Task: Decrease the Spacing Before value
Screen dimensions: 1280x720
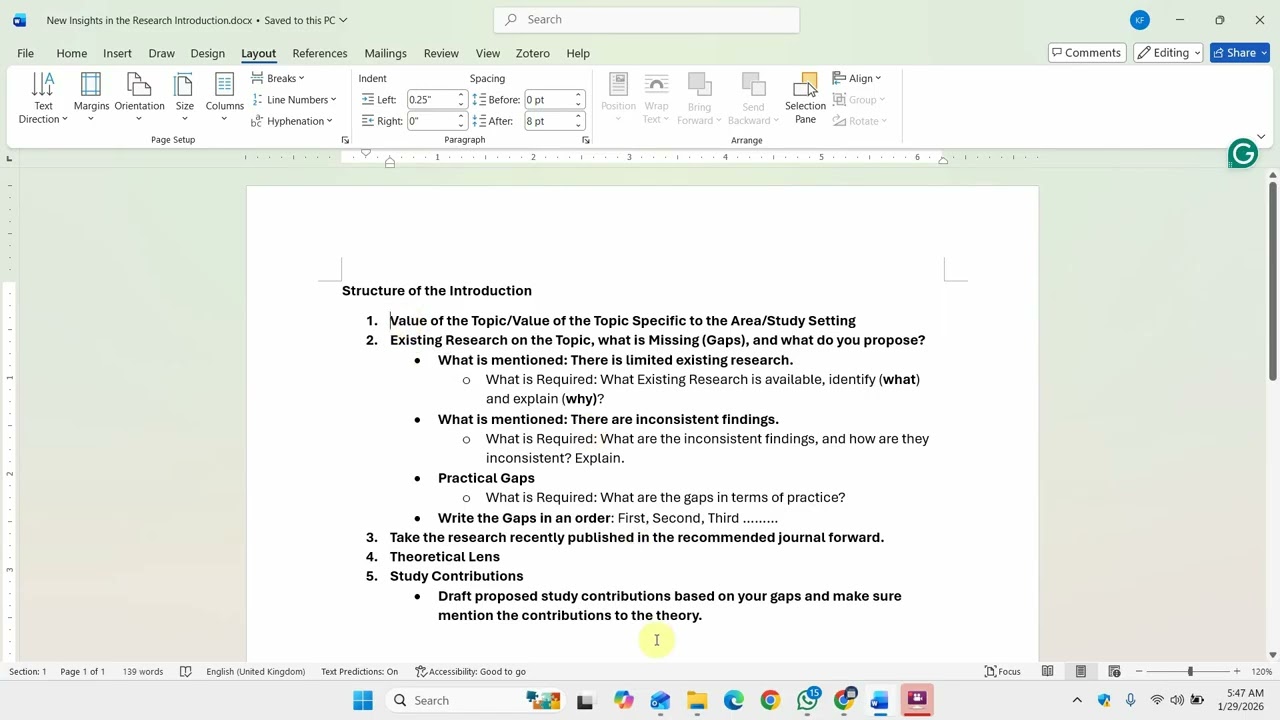Action: coord(578,104)
